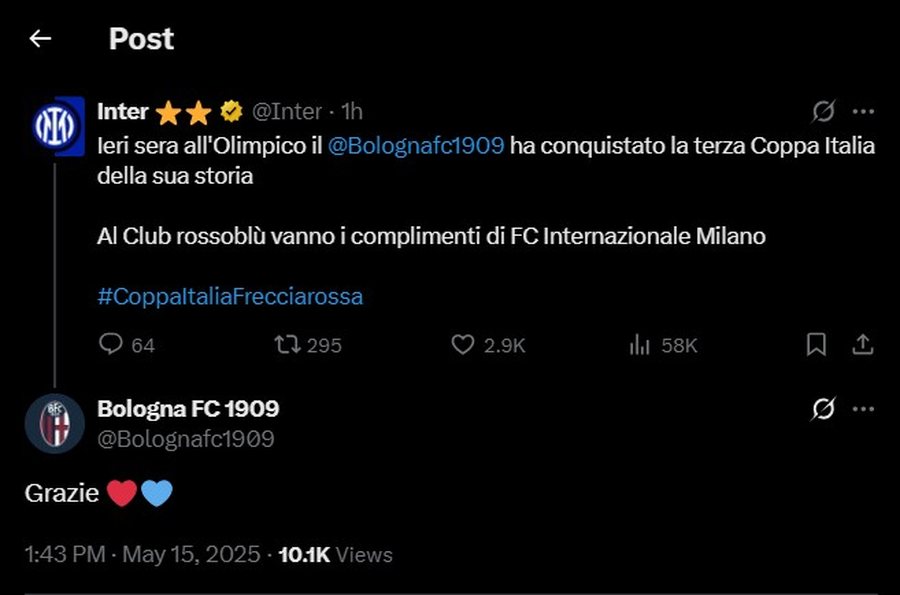The image size is (900, 595).
Task: Click the 1:43 PM May 15, 2025 timestamp
Action: (x=142, y=554)
